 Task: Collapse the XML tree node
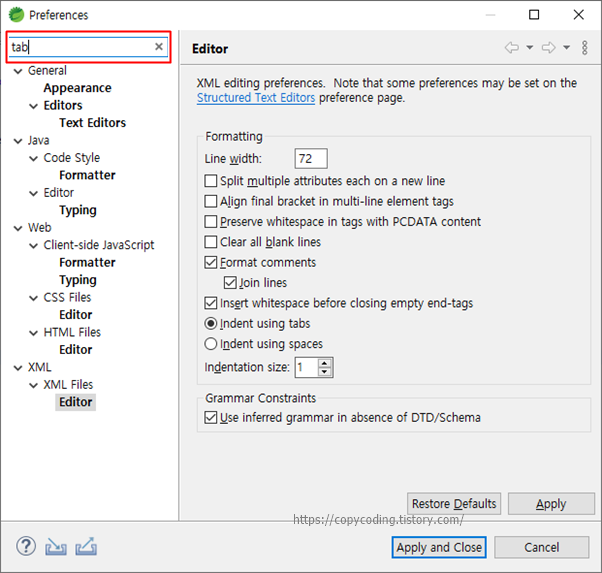click(18, 368)
